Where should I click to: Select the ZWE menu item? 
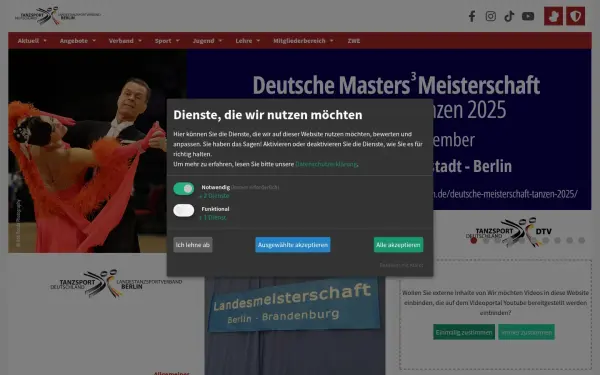354,41
